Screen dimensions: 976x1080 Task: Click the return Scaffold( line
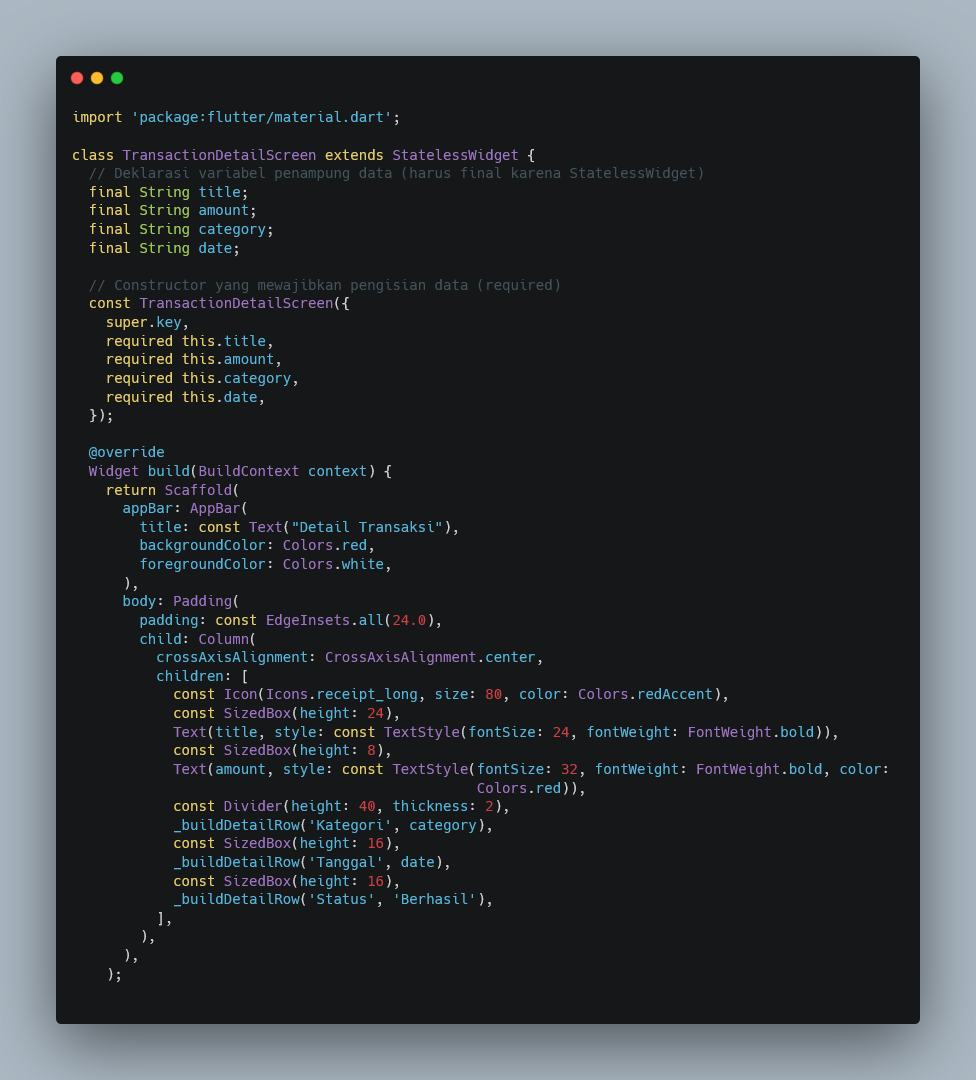click(x=172, y=490)
